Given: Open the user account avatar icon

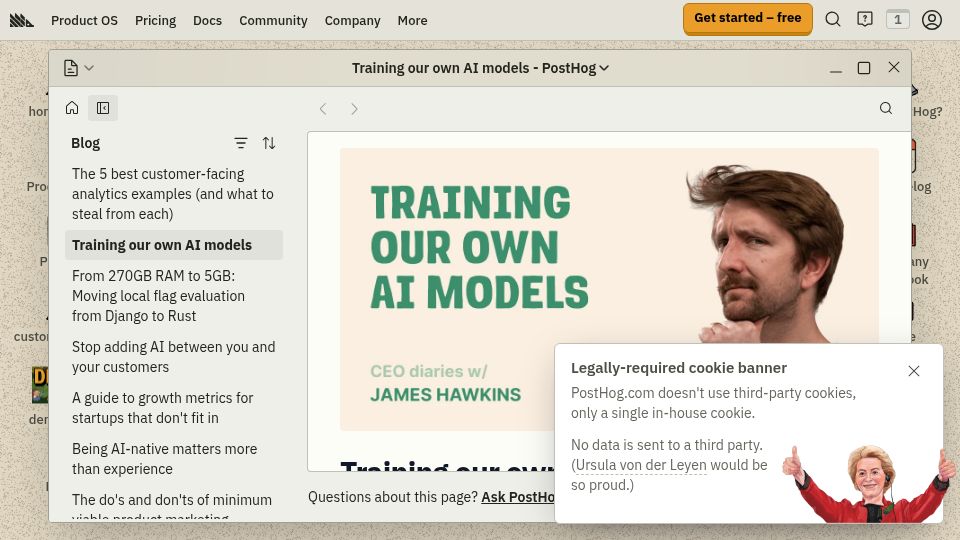Looking at the screenshot, I should click(x=932, y=20).
